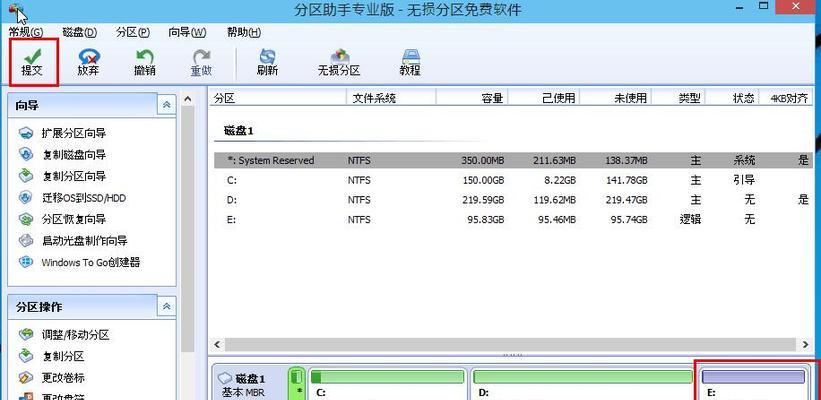Click the 分区恢复向导 icon
The image size is (821, 400).
[26, 219]
